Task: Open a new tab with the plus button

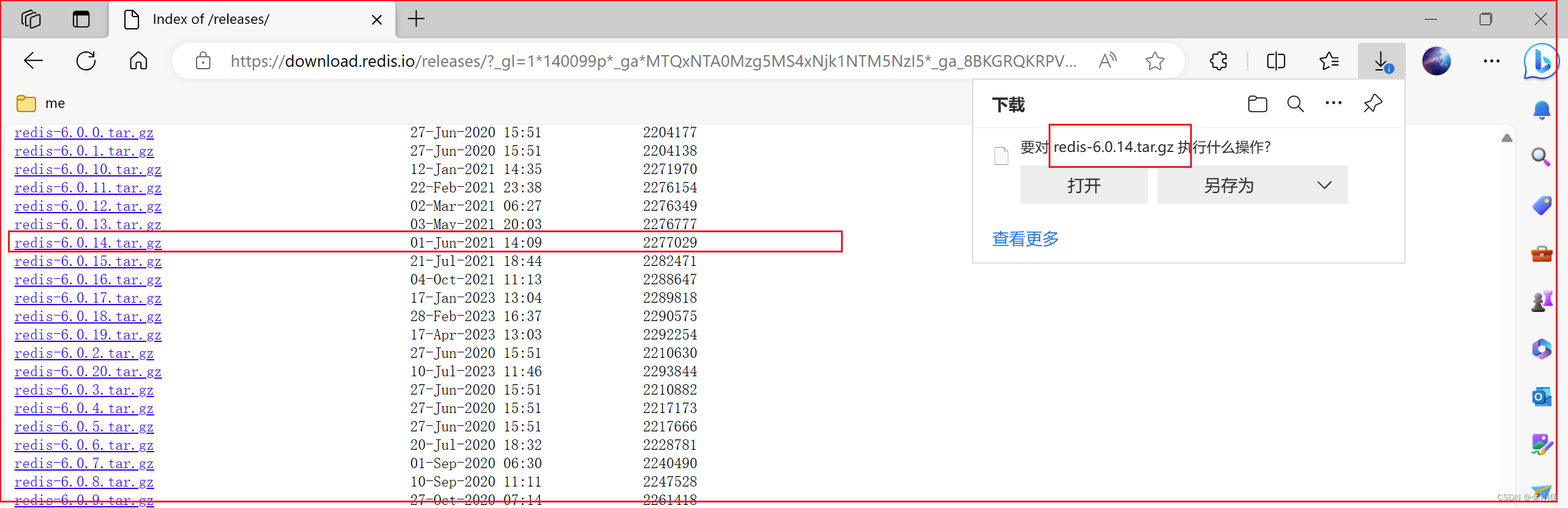Action: [x=416, y=19]
